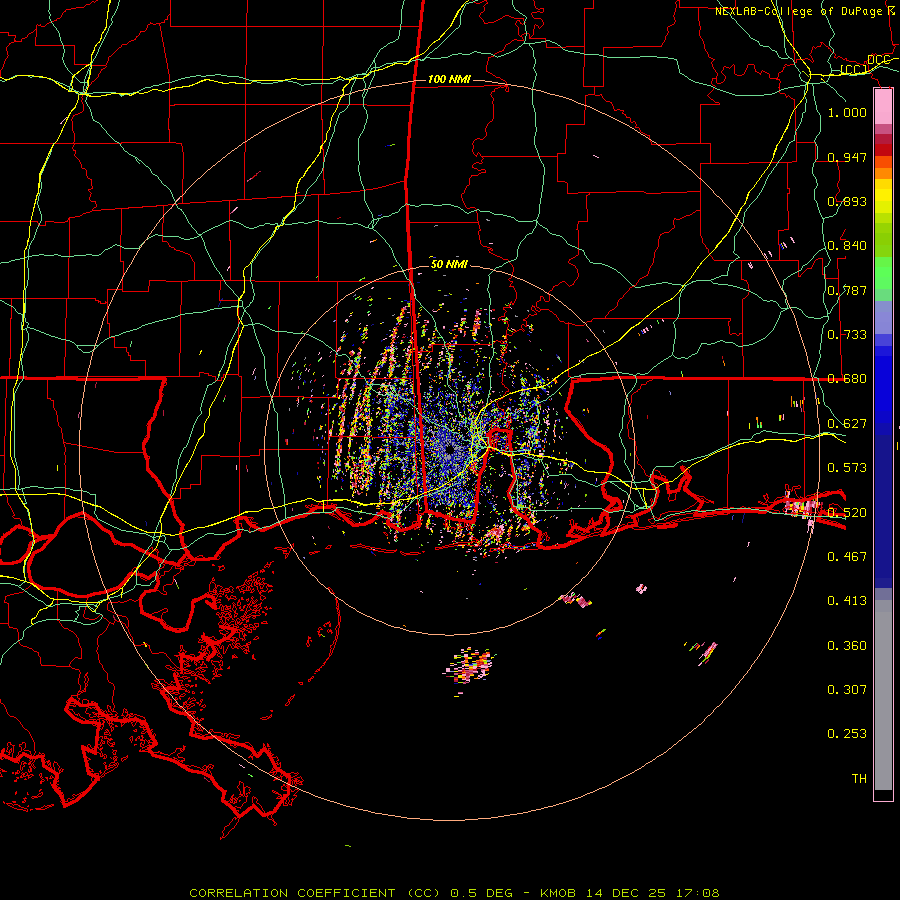Select the 0.520 scale value
Screen dimensions: 900x900
point(847,513)
